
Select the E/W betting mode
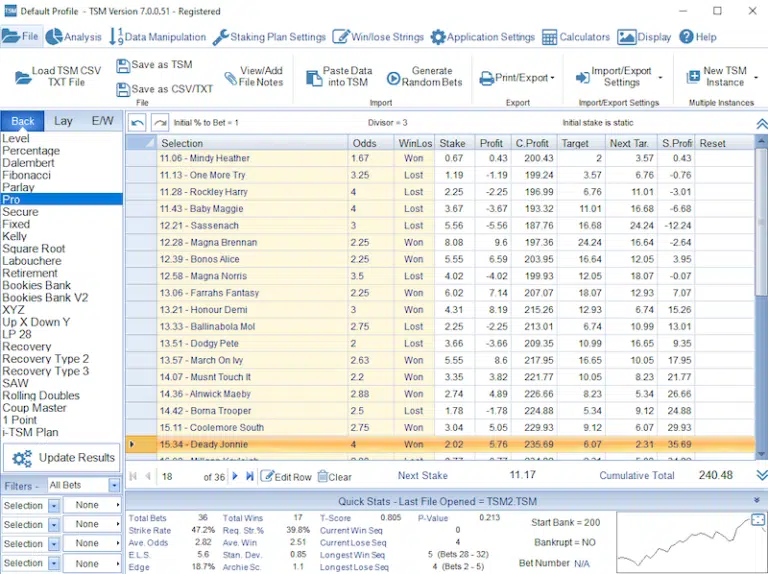(102, 121)
